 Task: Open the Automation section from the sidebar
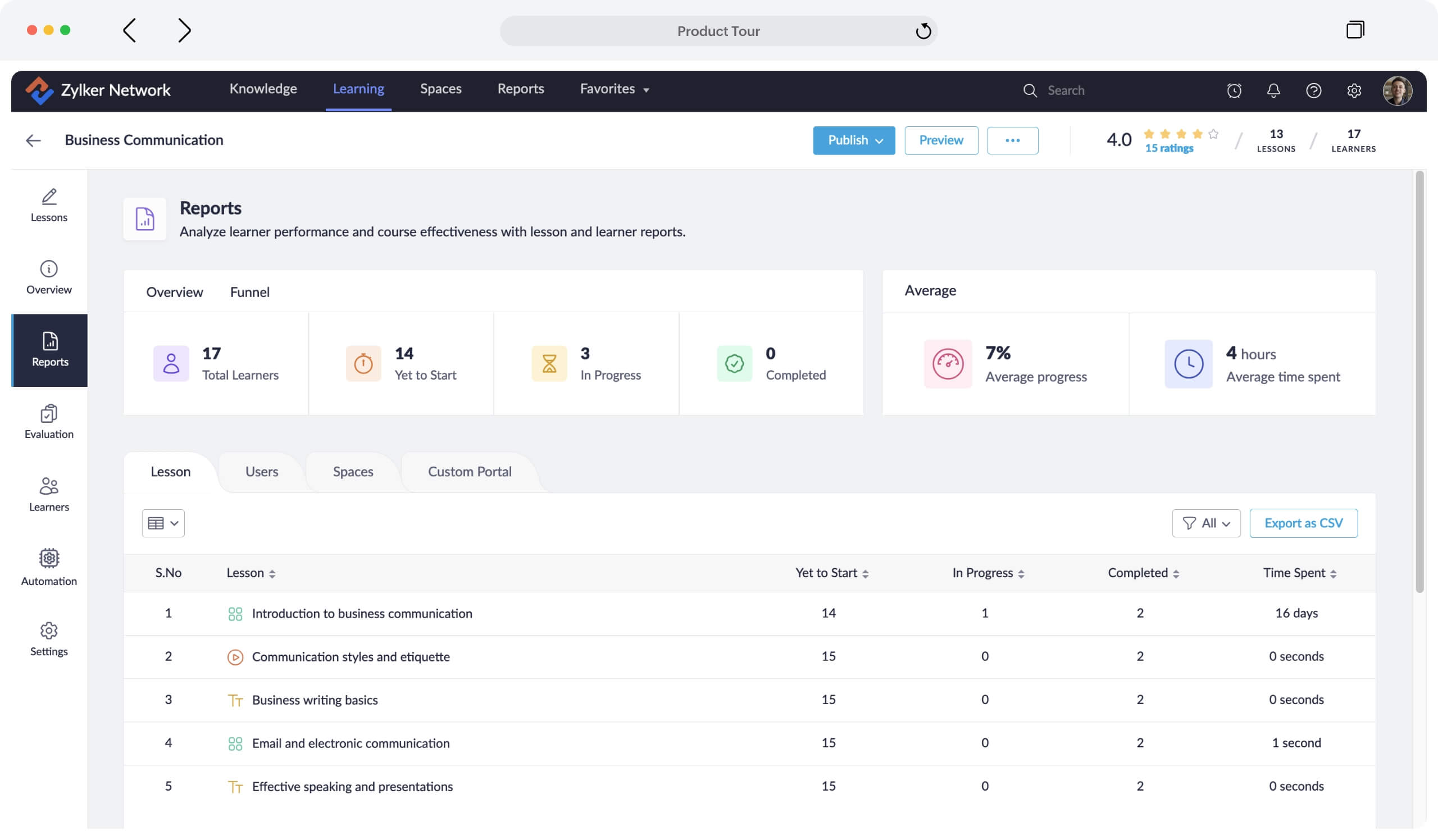pos(48,568)
